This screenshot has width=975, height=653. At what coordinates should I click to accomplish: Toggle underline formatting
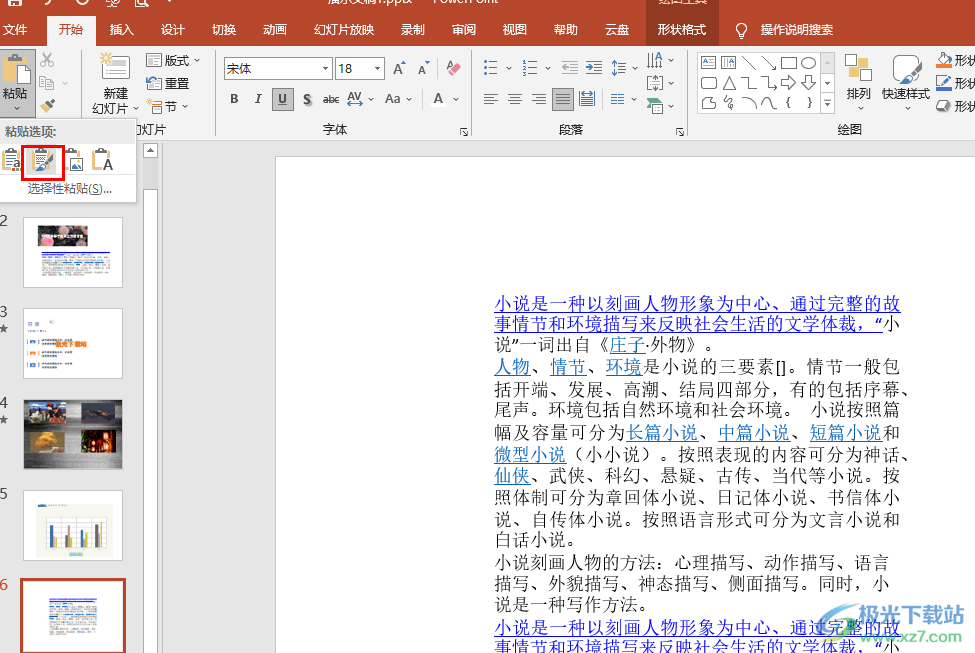click(282, 99)
